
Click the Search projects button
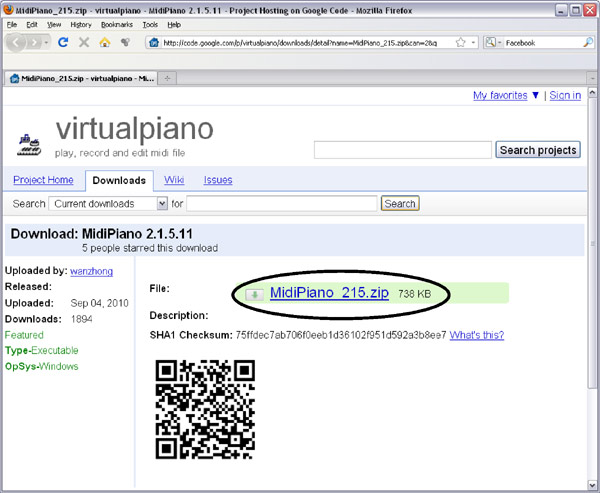[538, 150]
